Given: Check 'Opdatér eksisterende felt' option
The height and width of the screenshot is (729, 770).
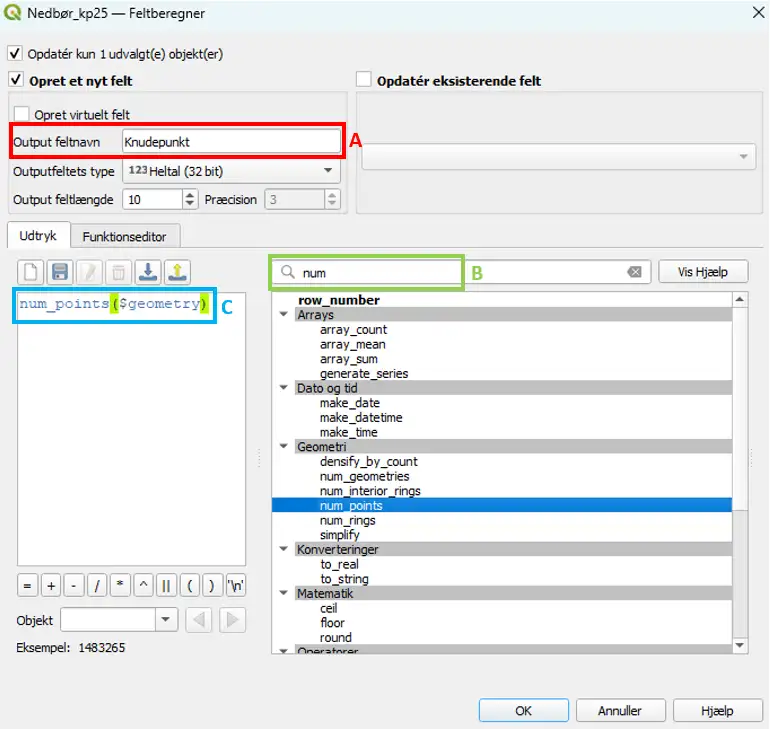Looking at the screenshot, I should coord(364,80).
